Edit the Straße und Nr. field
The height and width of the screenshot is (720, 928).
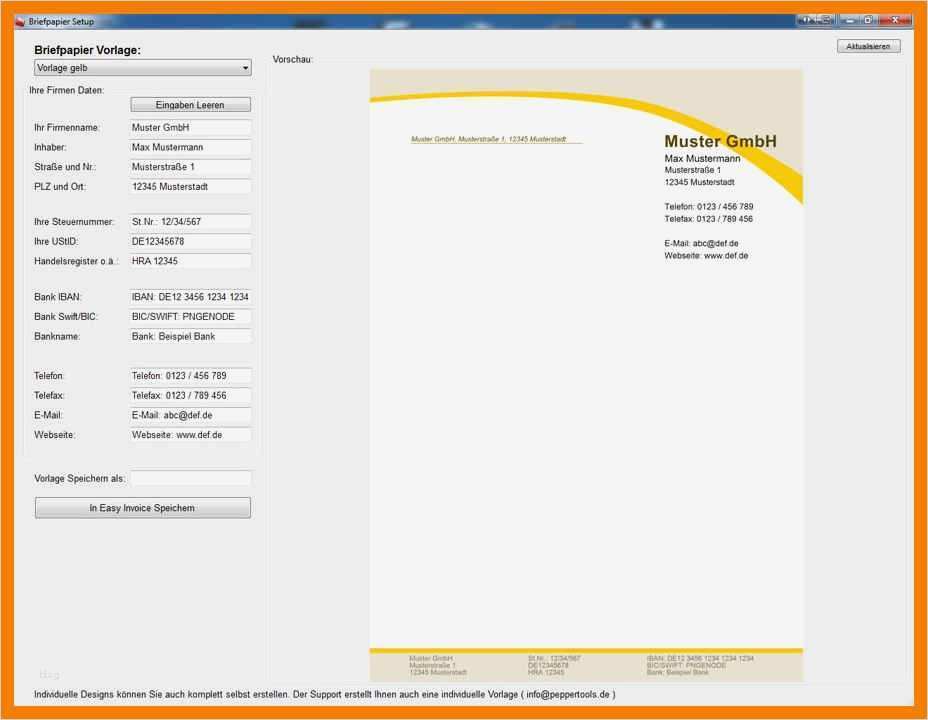click(x=190, y=167)
